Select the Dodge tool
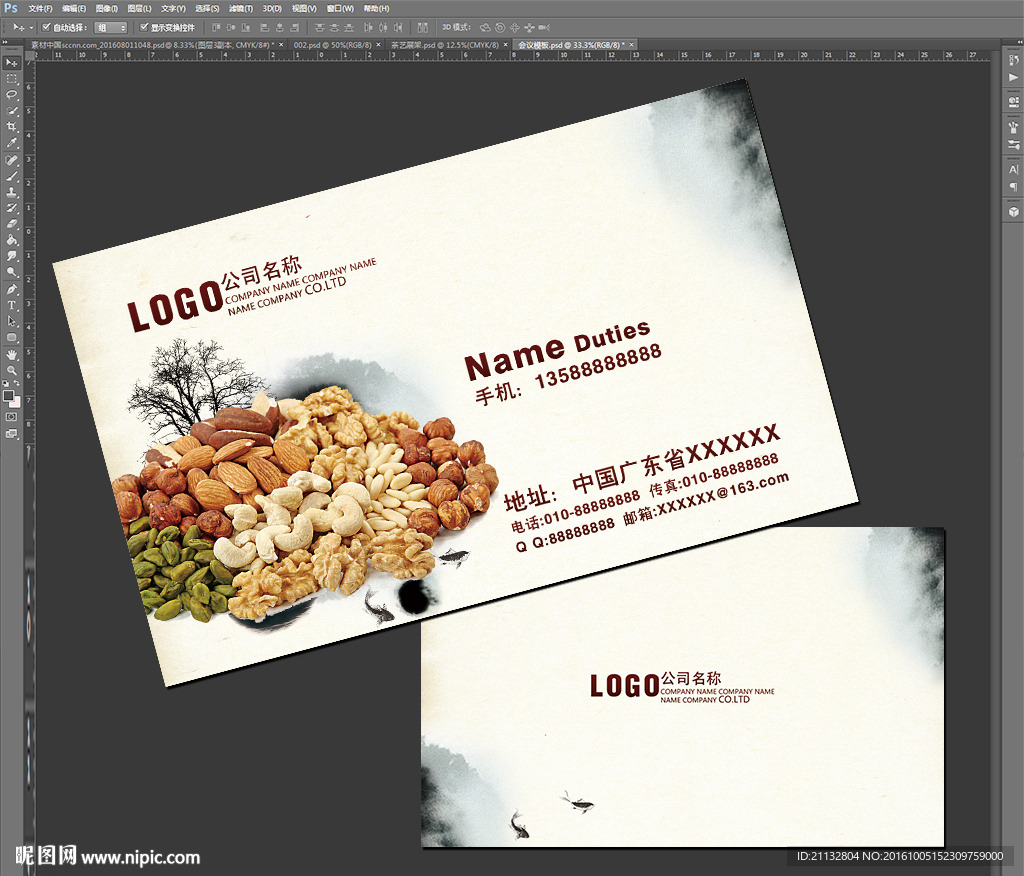The image size is (1024, 876). [12, 272]
